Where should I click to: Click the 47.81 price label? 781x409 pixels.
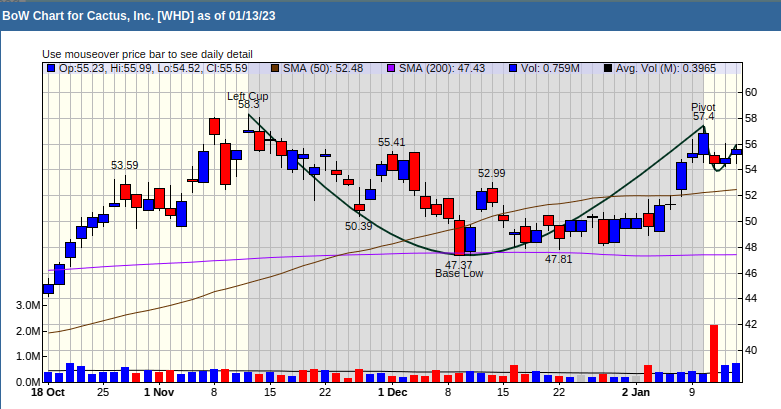[558, 259]
